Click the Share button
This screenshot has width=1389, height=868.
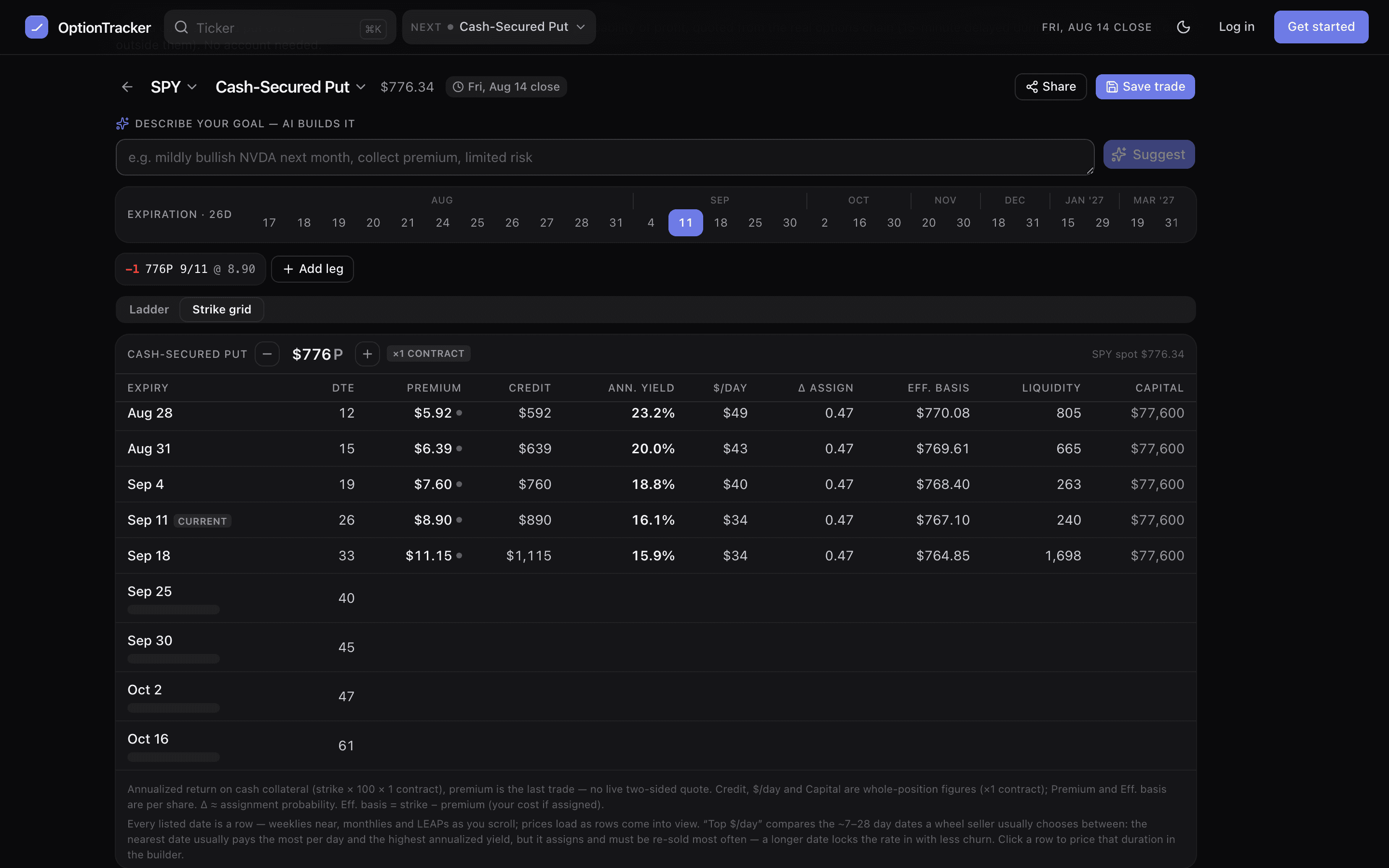click(x=1050, y=87)
